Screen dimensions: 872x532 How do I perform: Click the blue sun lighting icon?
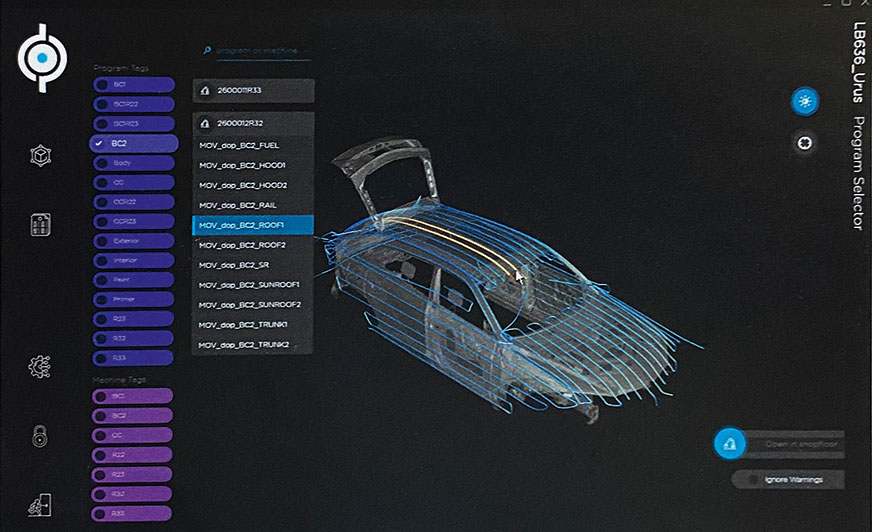(x=804, y=100)
